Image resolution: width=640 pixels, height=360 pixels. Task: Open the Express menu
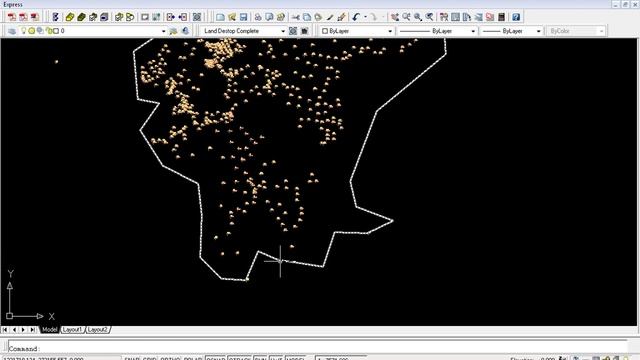tap(13, 4)
